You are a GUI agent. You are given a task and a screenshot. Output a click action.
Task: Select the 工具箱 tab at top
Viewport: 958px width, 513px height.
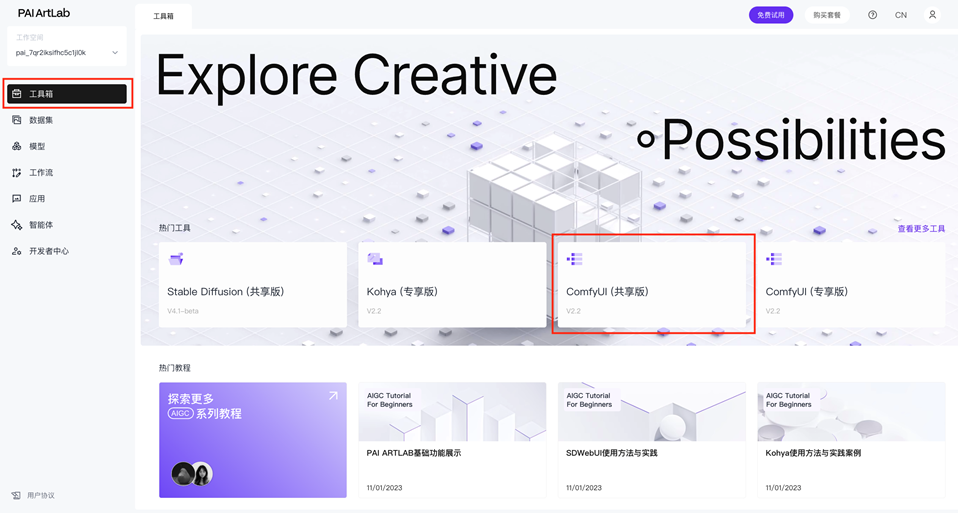[163, 16]
